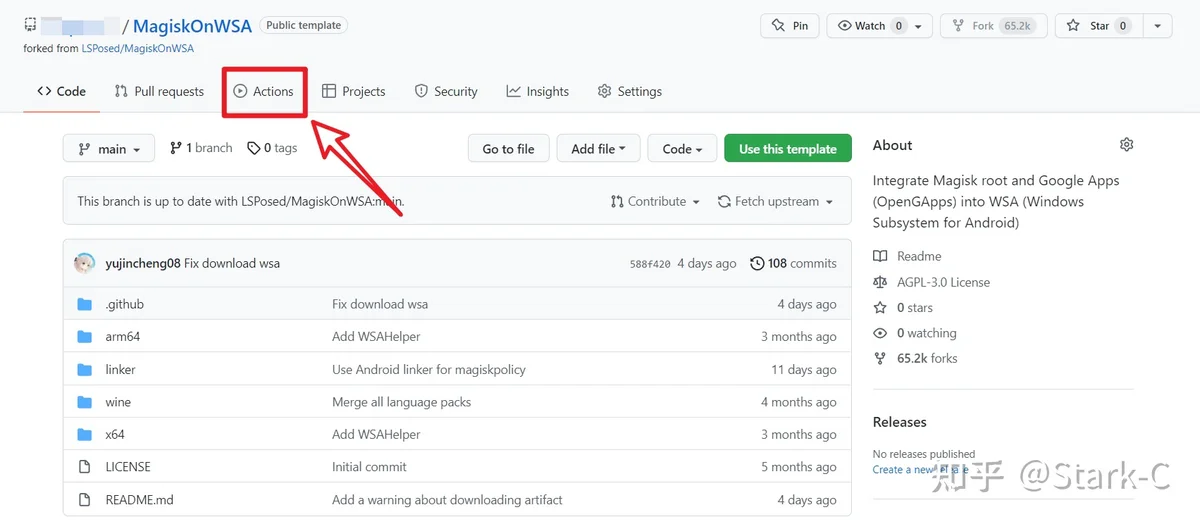This screenshot has height=524, width=1200.
Task: Open the linker folder
Action: (x=120, y=369)
